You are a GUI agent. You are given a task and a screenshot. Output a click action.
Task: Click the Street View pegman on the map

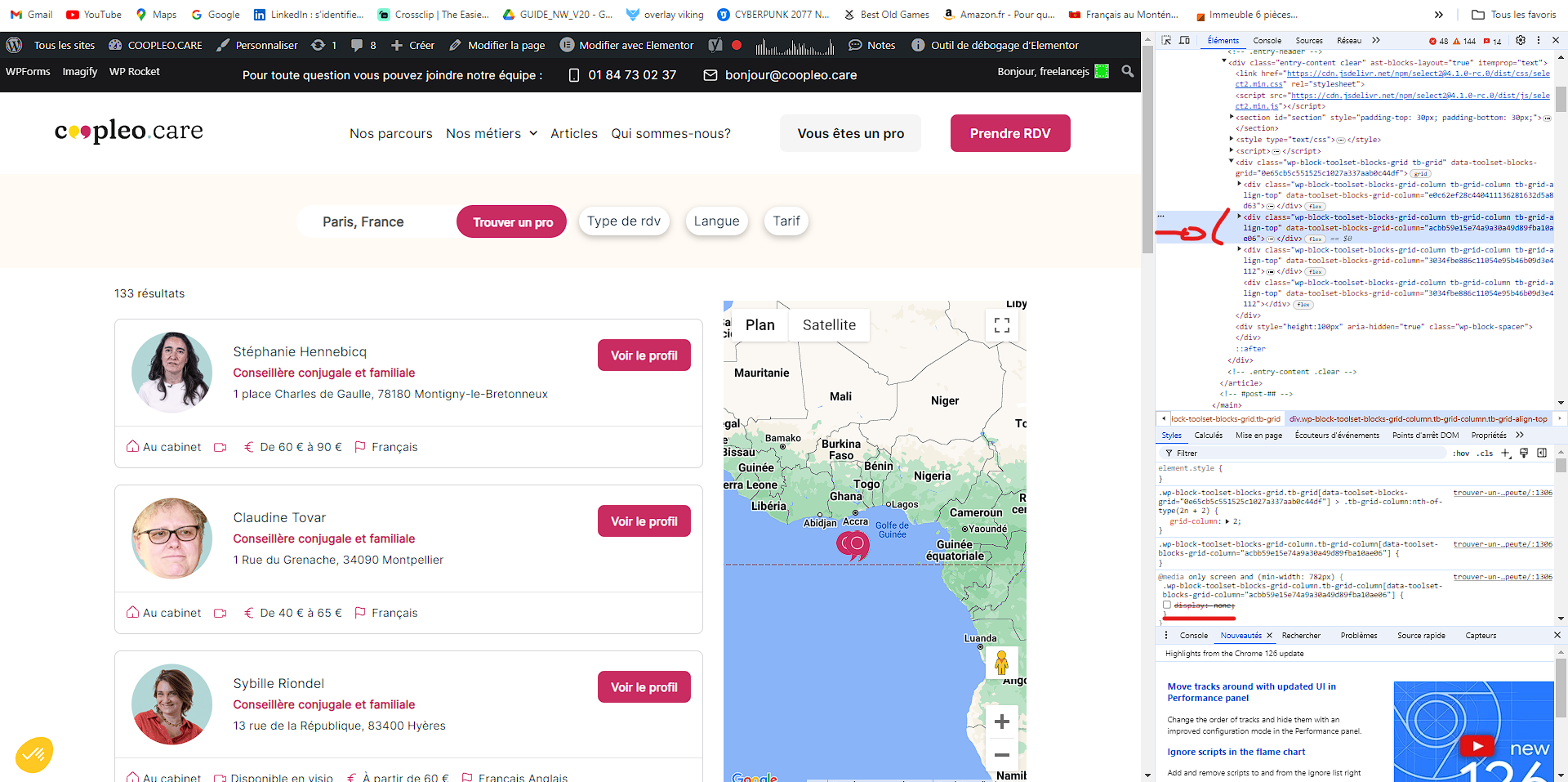point(1002,663)
